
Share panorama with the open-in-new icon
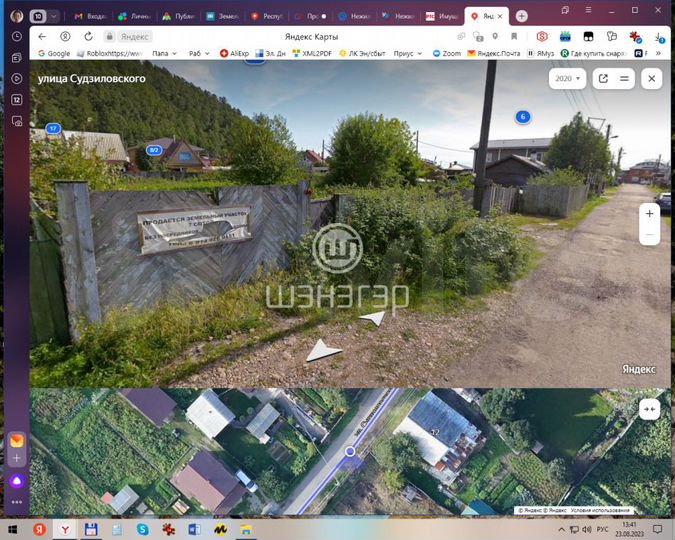(603, 78)
